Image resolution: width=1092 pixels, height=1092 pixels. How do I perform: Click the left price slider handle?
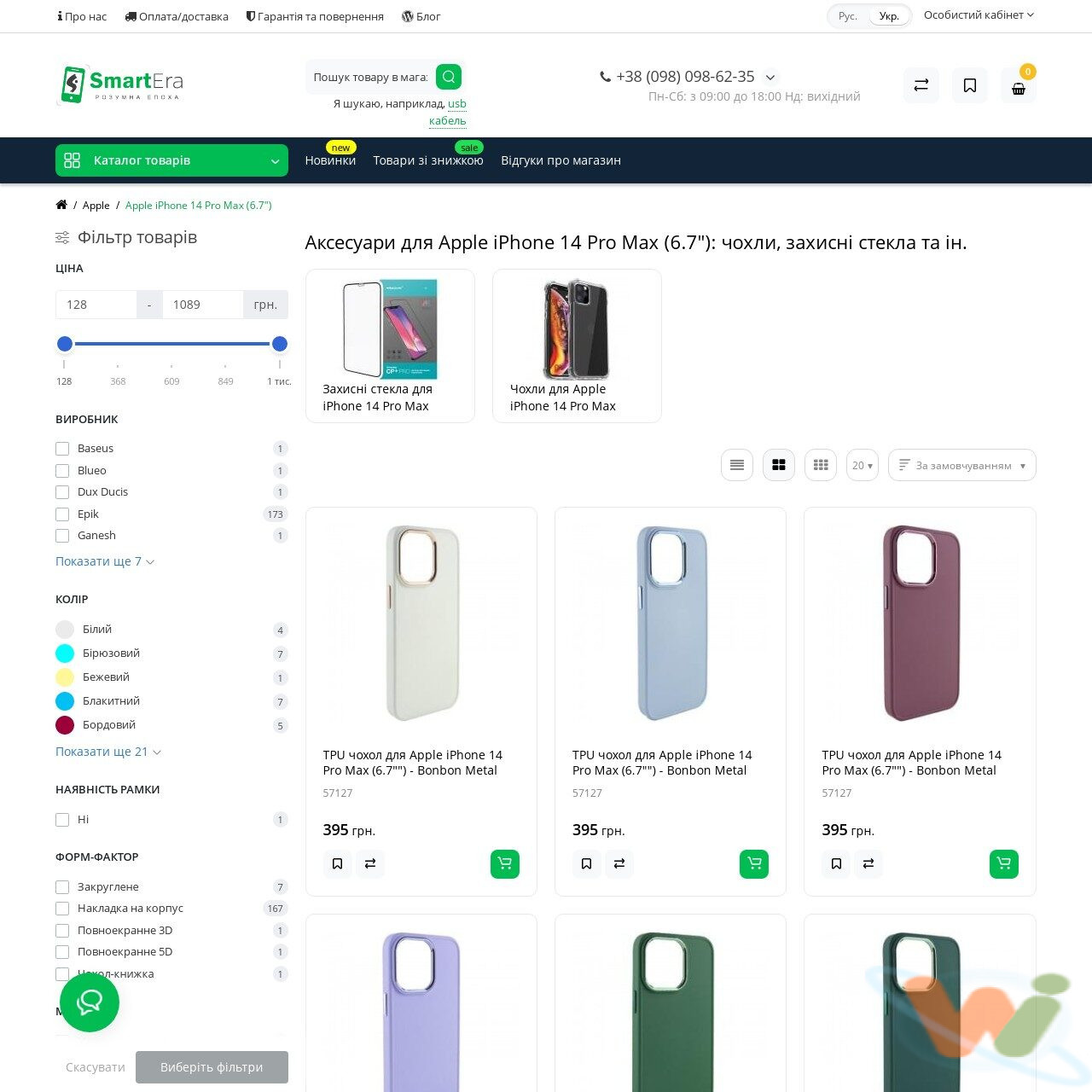pos(65,344)
